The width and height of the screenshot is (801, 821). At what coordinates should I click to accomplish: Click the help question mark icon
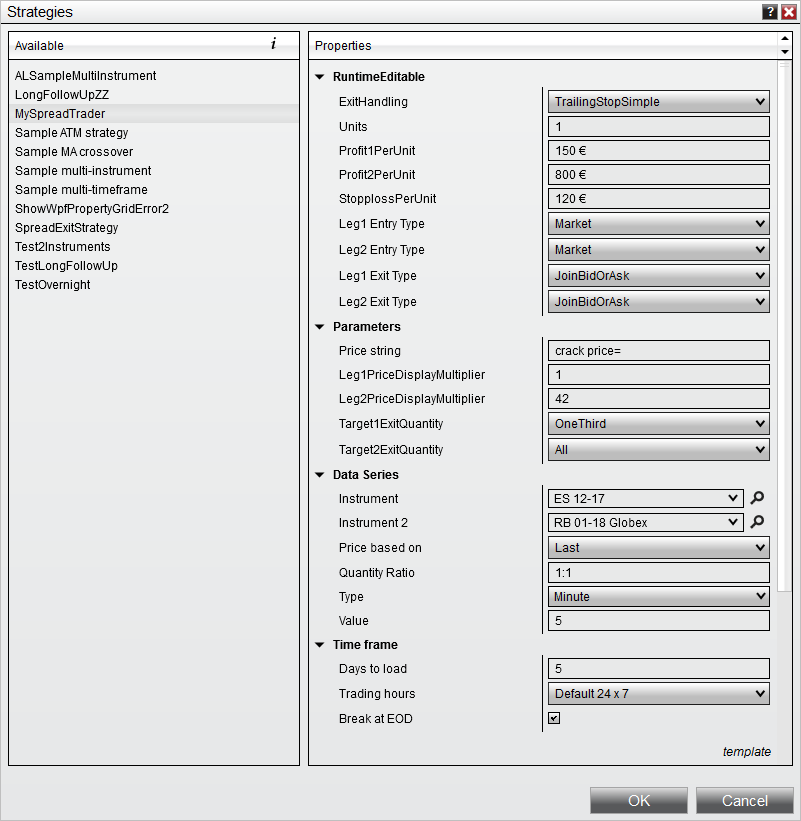(x=770, y=12)
